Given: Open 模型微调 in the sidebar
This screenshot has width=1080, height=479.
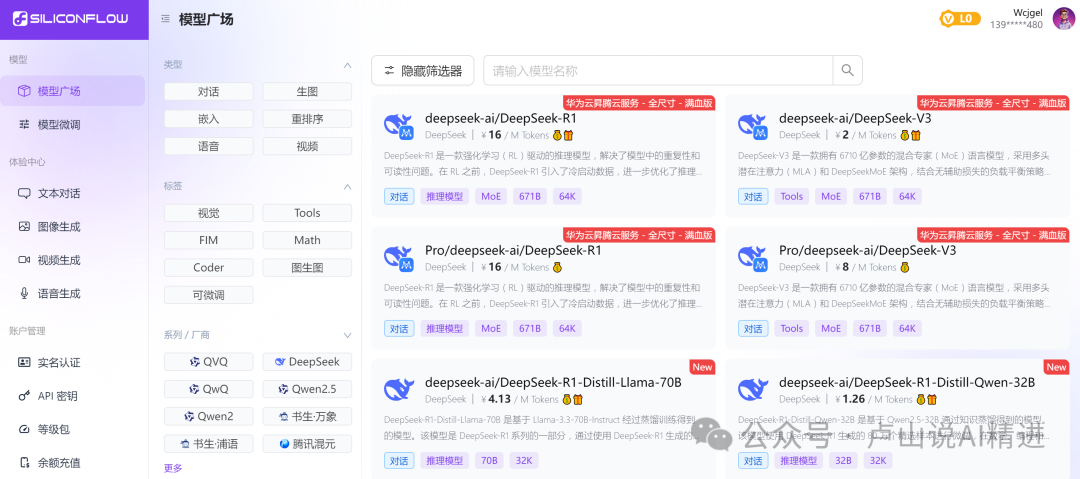Looking at the screenshot, I should (72, 125).
